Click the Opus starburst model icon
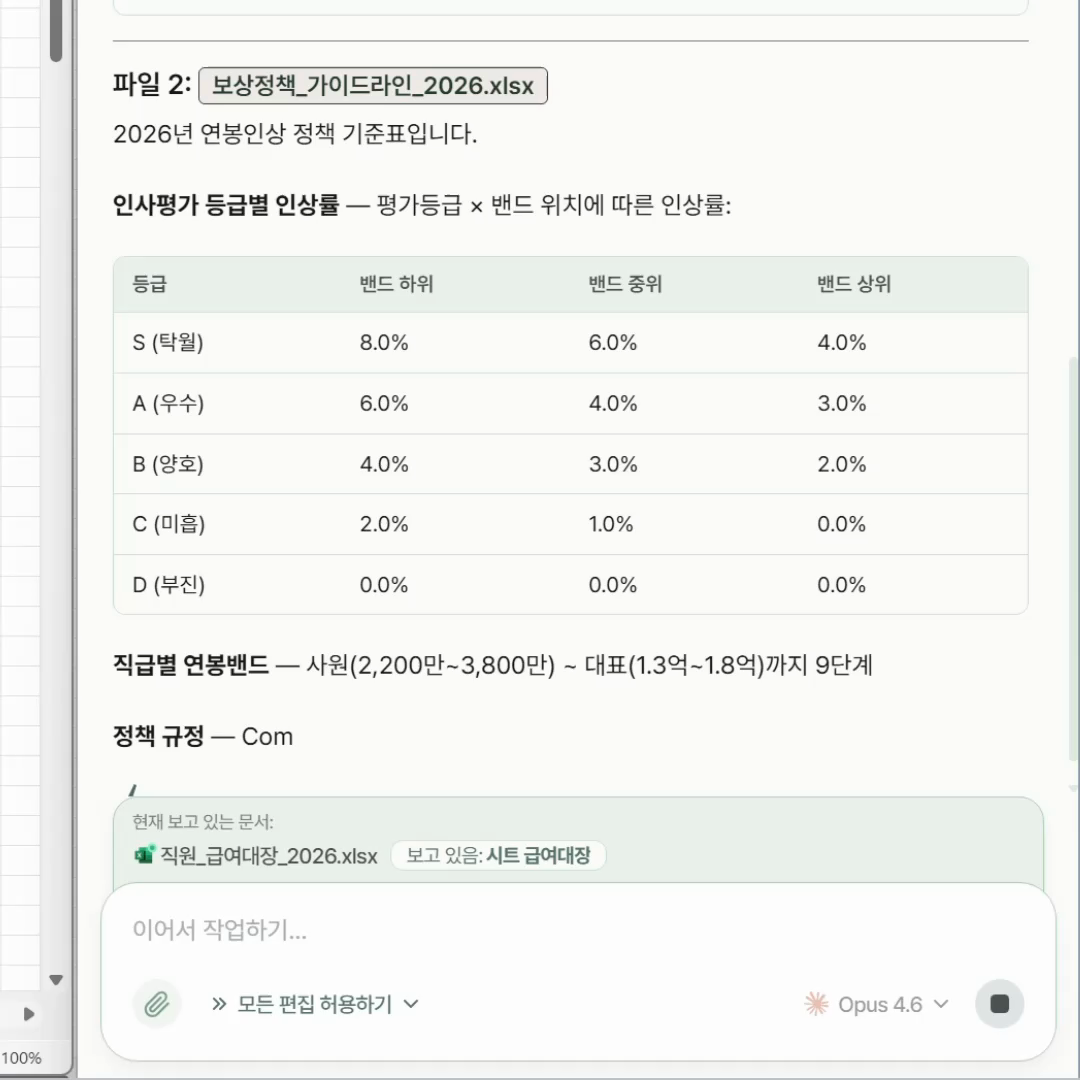The height and width of the screenshot is (1080, 1080). tap(817, 1004)
